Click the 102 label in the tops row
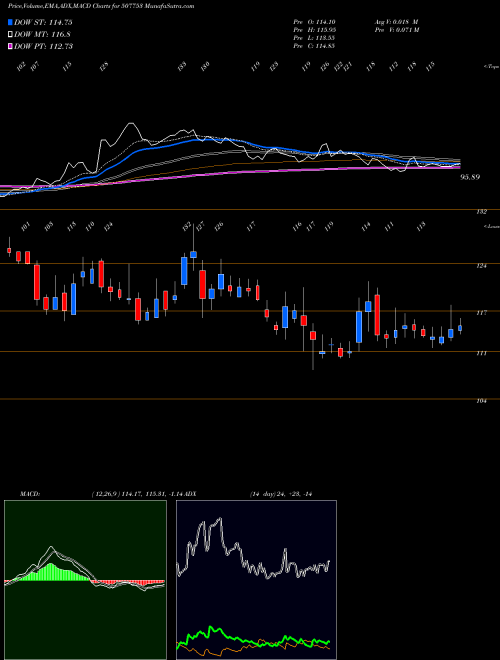 pyautogui.click(x=21, y=66)
